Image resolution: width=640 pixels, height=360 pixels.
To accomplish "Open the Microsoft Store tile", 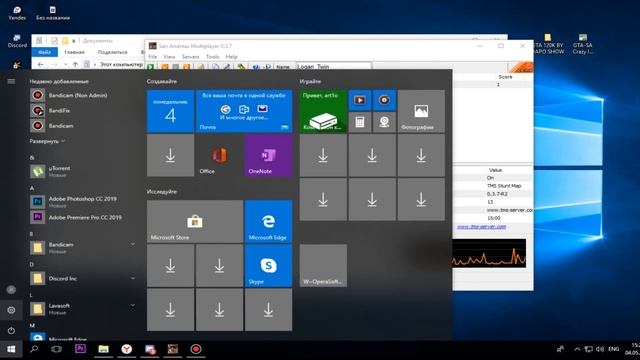I will pyautogui.click(x=195, y=221).
